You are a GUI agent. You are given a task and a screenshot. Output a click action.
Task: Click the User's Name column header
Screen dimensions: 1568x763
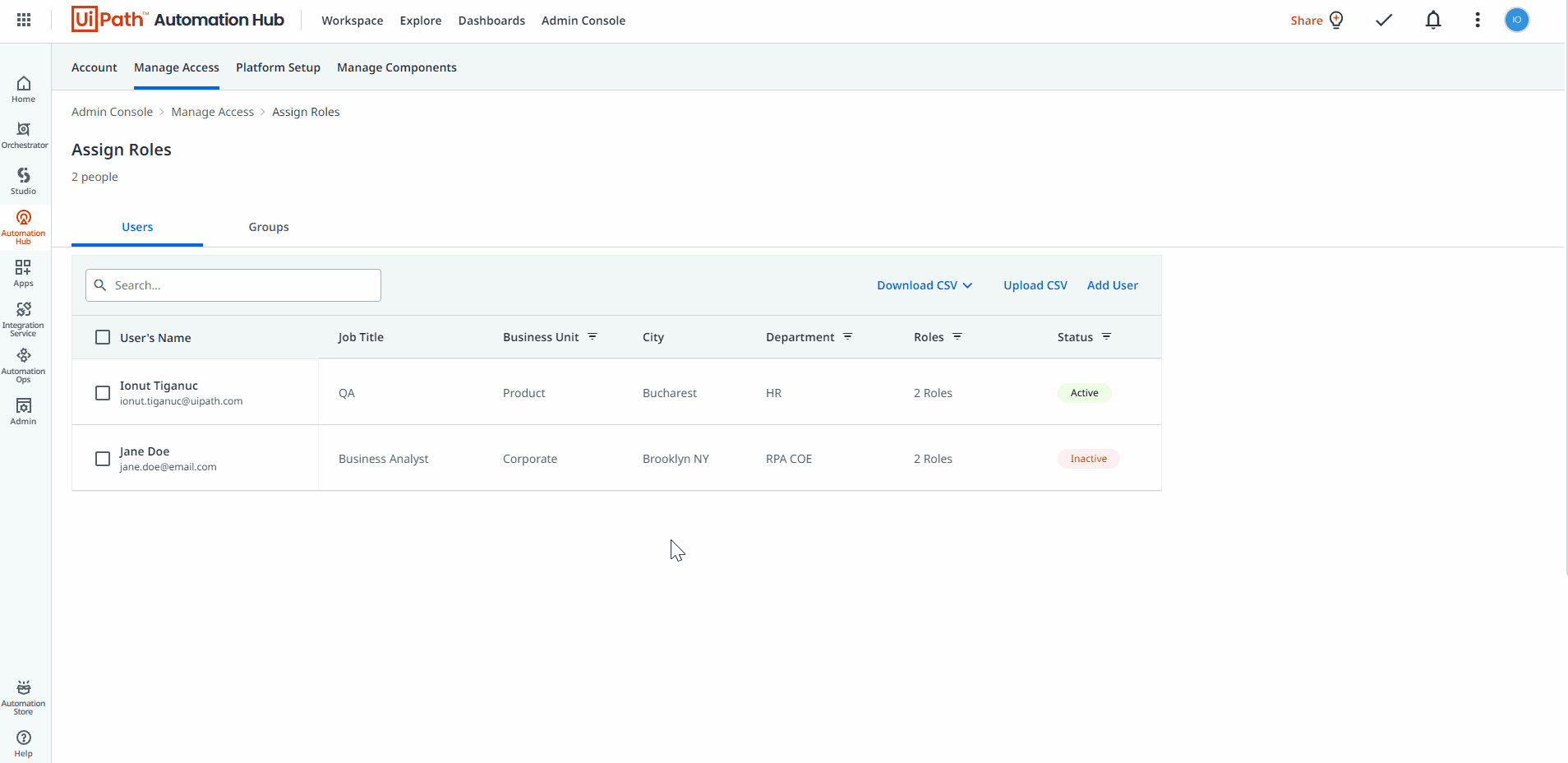pos(155,338)
